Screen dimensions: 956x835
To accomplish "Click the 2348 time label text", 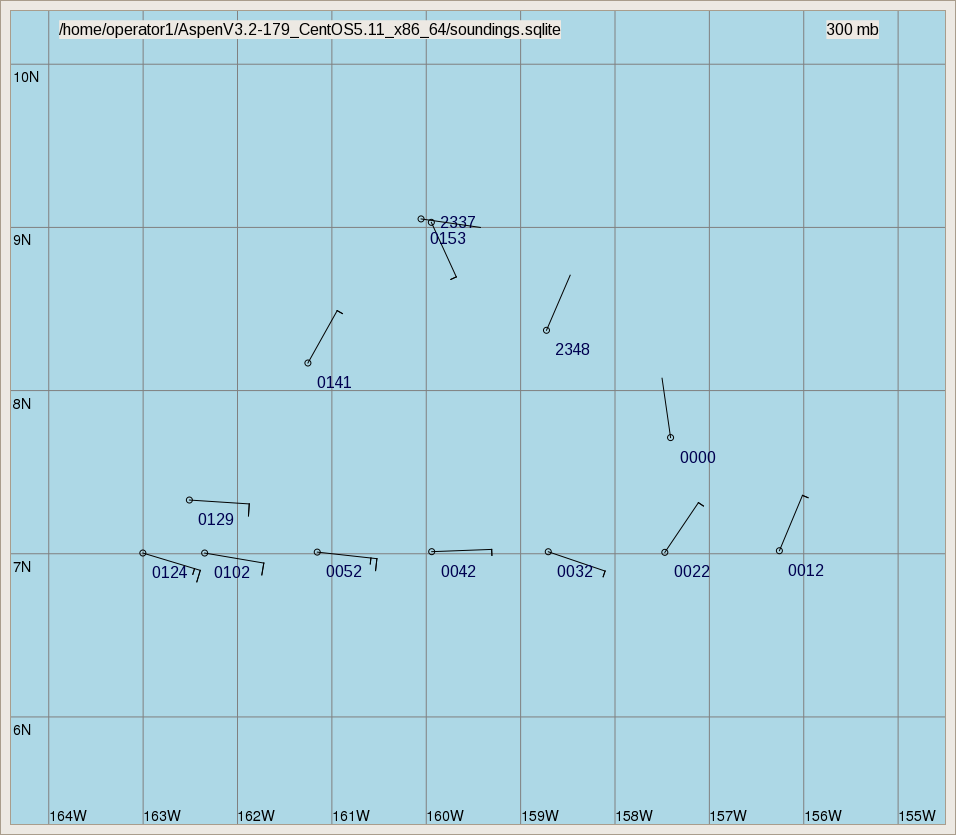I will click(x=573, y=350).
